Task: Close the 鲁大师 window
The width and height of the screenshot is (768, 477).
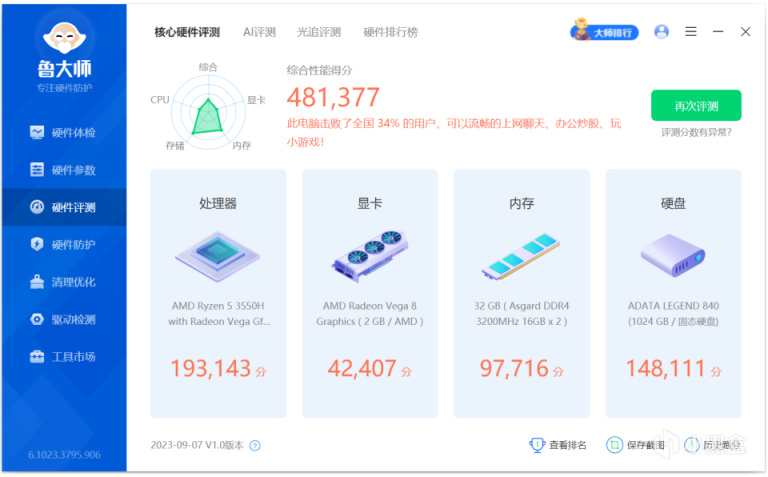Action: click(x=745, y=32)
